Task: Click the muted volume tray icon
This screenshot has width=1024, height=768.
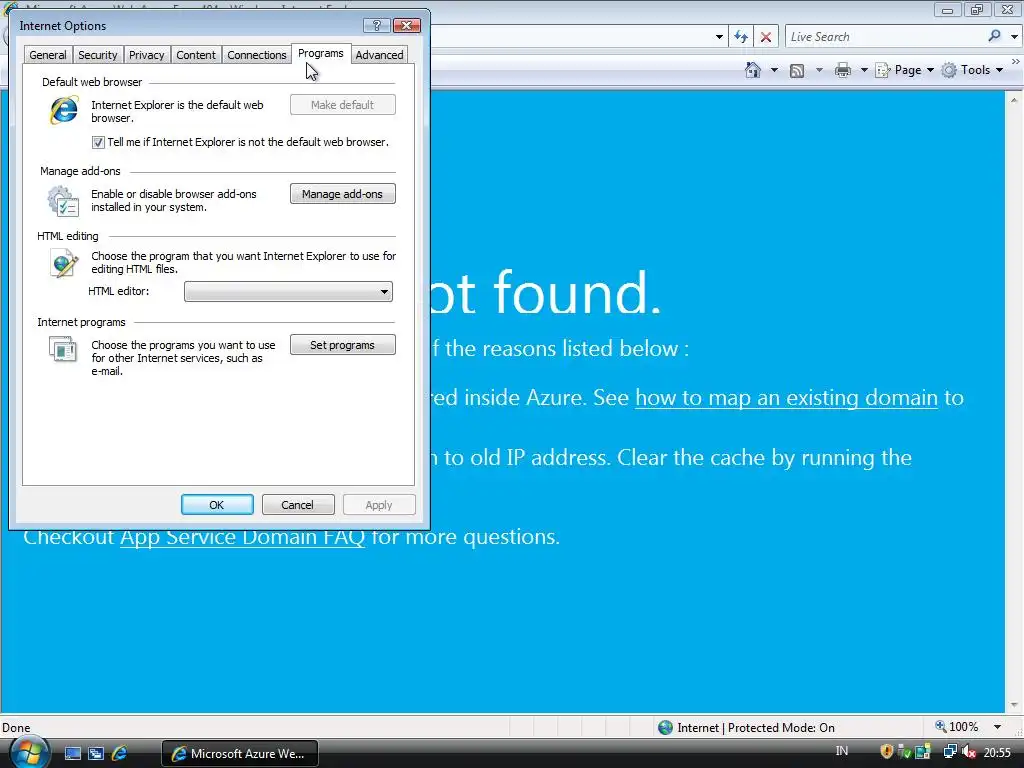Action: (x=968, y=752)
